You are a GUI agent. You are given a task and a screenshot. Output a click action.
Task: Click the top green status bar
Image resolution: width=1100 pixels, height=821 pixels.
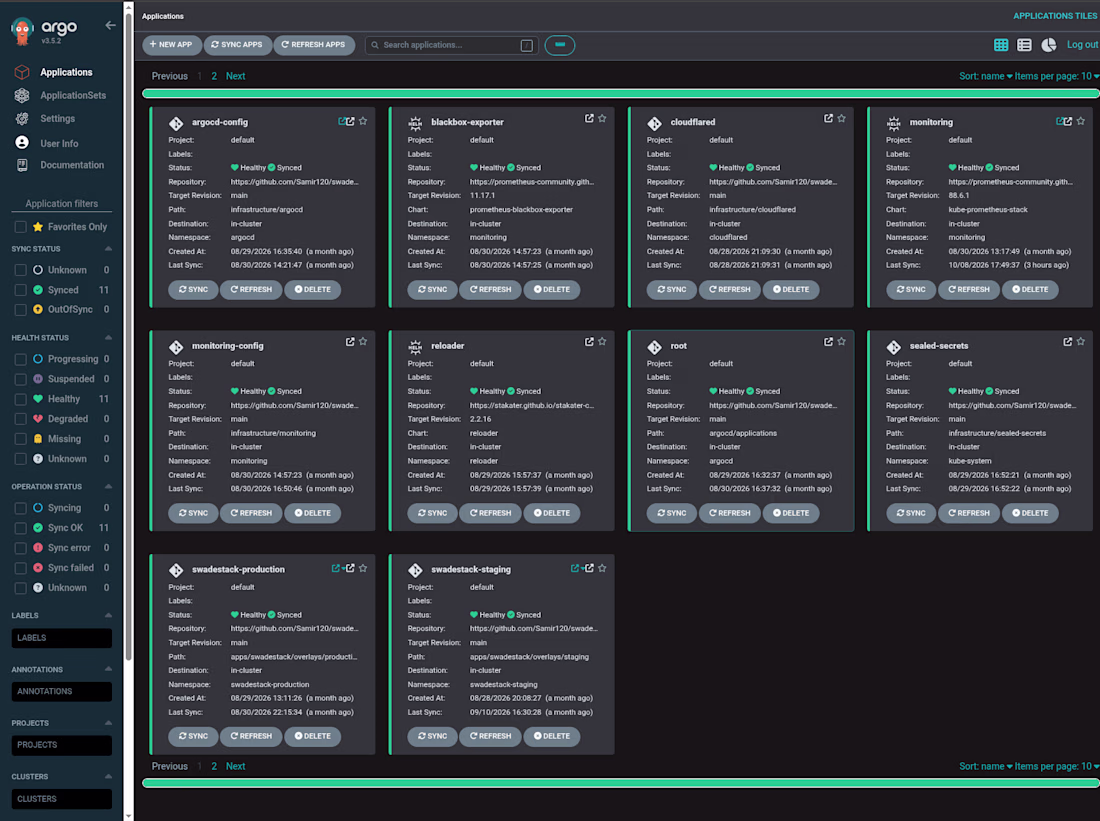click(x=620, y=93)
